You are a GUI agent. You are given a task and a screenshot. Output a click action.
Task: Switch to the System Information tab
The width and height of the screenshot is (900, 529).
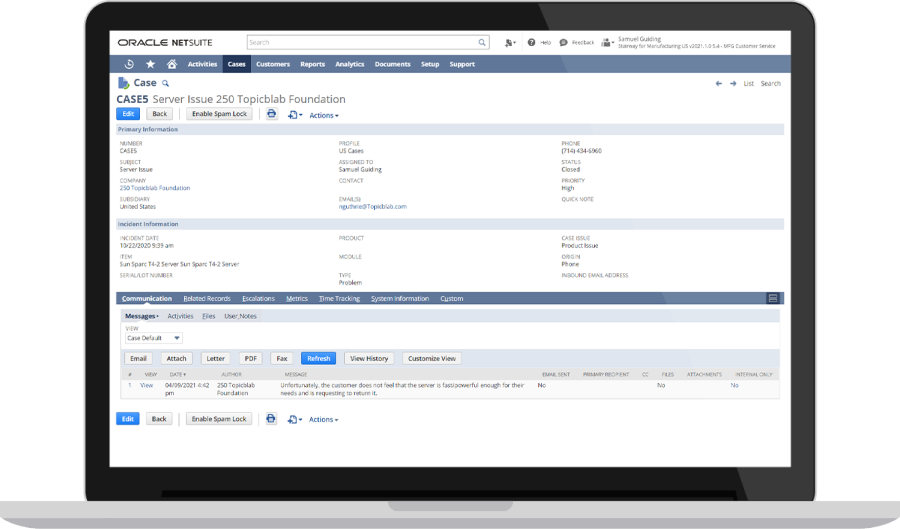click(400, 298)
